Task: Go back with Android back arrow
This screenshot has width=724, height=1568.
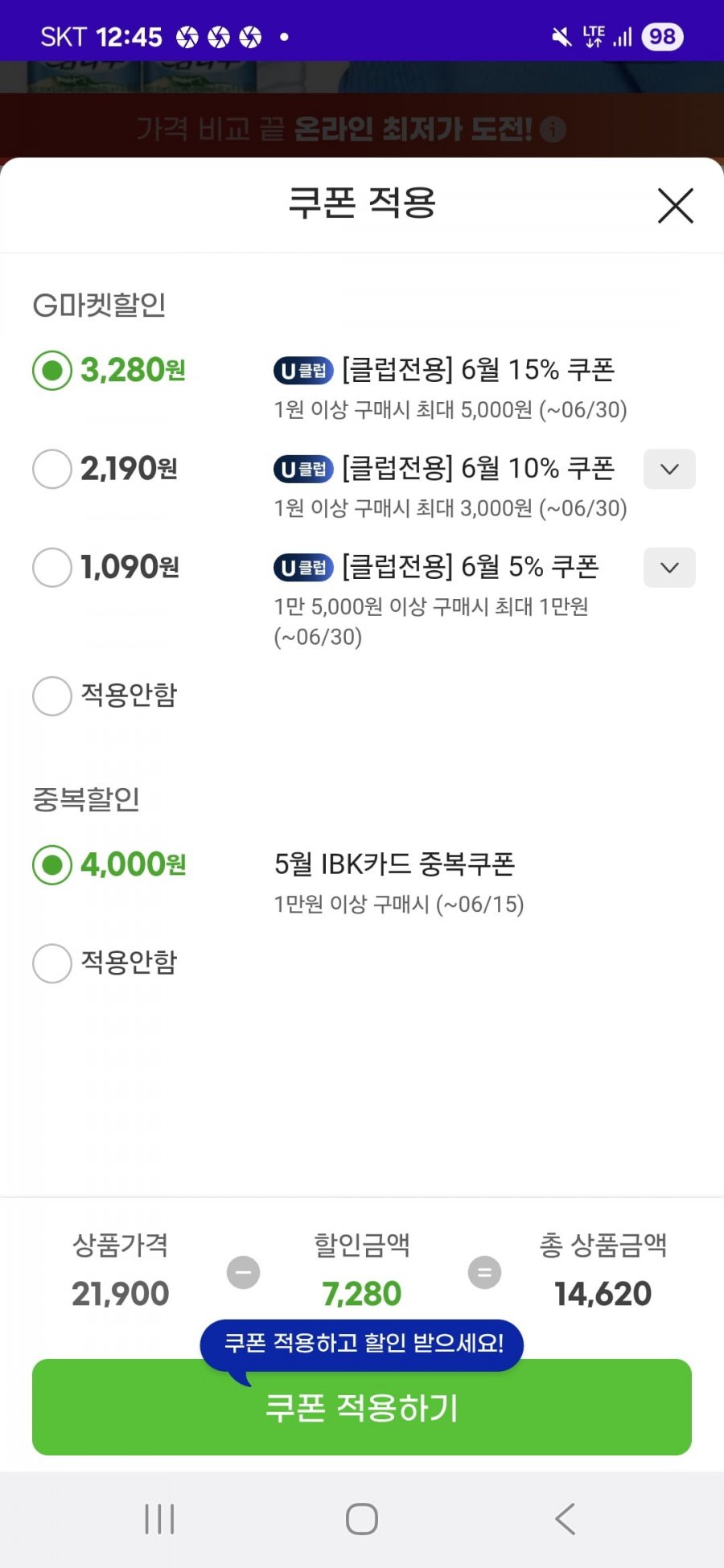Action: 565,1519
